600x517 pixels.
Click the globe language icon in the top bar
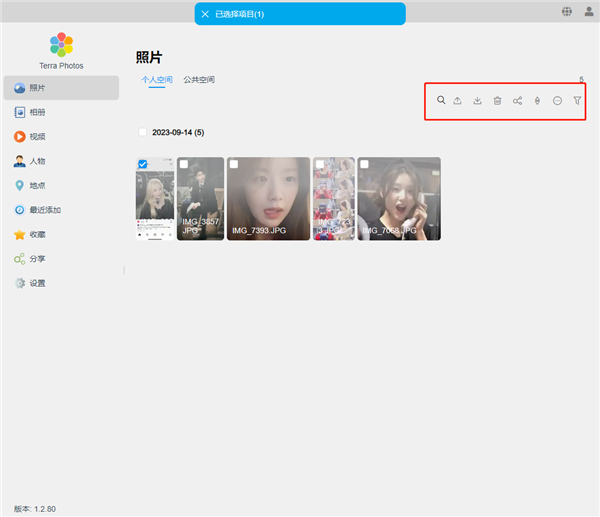[x=567, y=11]
